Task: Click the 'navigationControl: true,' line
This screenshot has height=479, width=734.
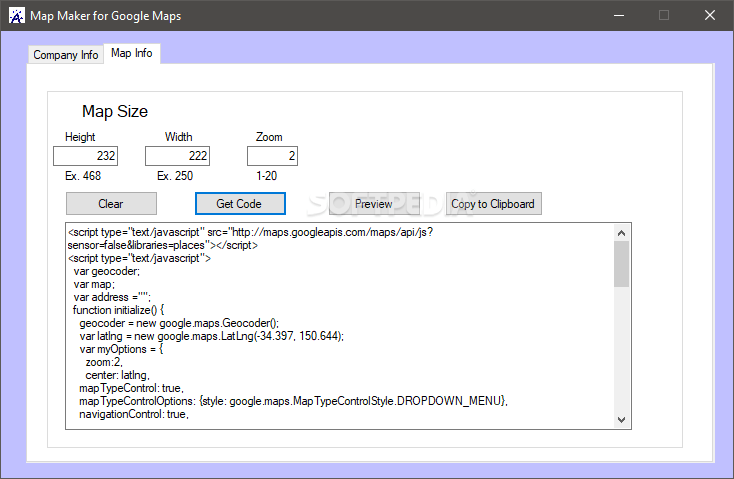Action: [134, 414]
